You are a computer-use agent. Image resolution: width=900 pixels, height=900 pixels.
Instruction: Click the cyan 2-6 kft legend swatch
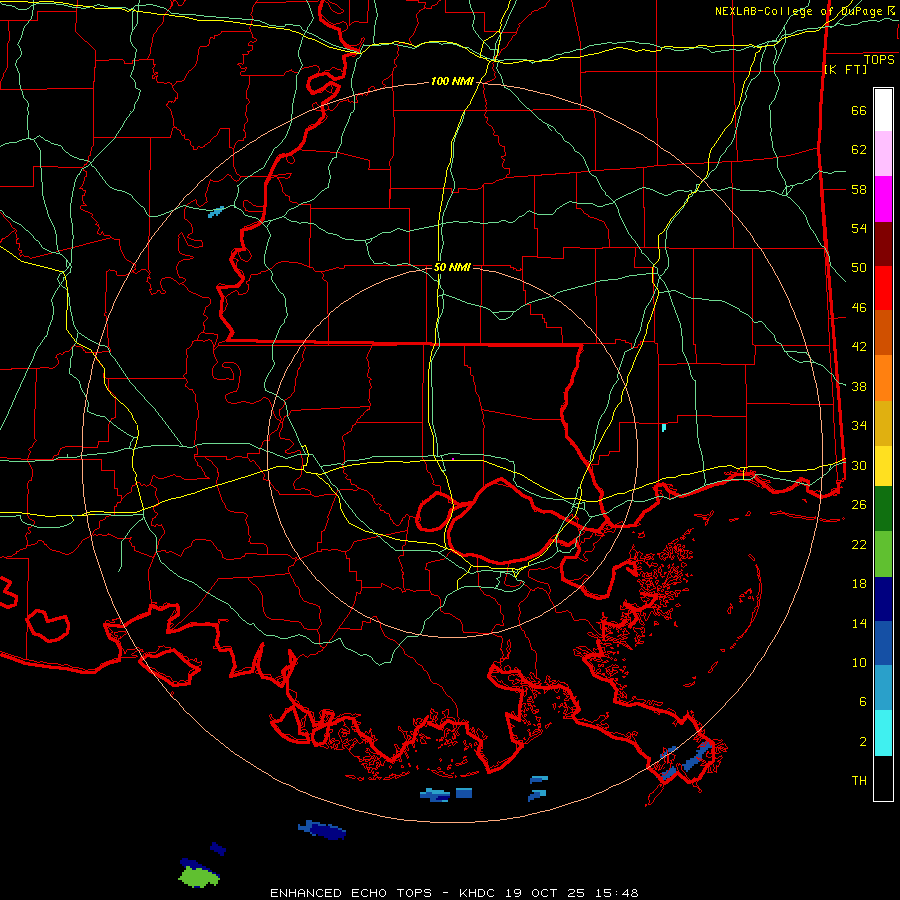point(883,733)
